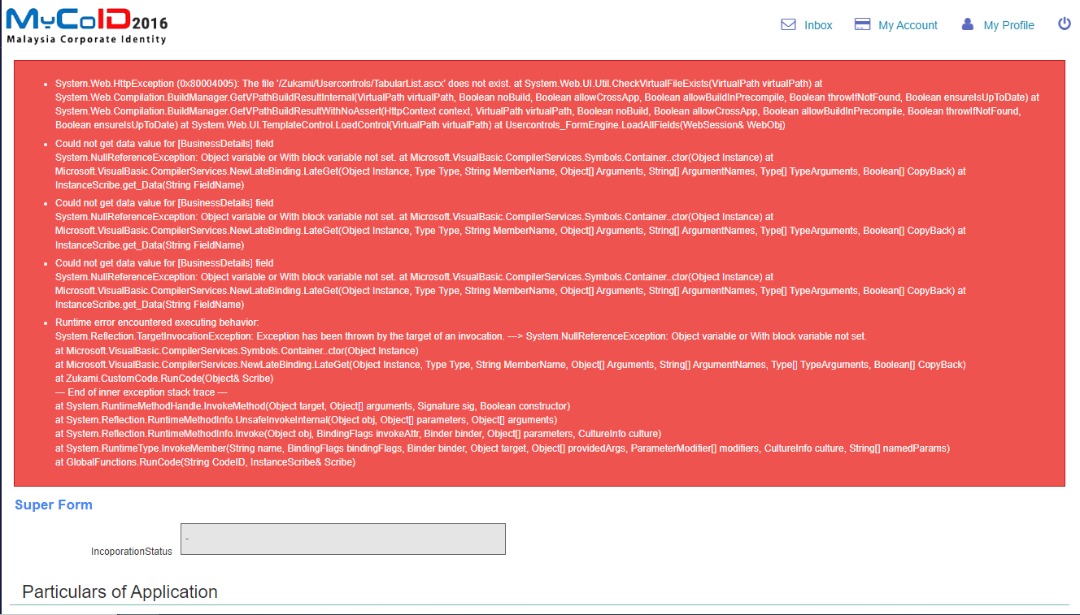Click the IncoporationStatus label
The width and height of the screenshot is (1080, 615).
click(132, 552)
